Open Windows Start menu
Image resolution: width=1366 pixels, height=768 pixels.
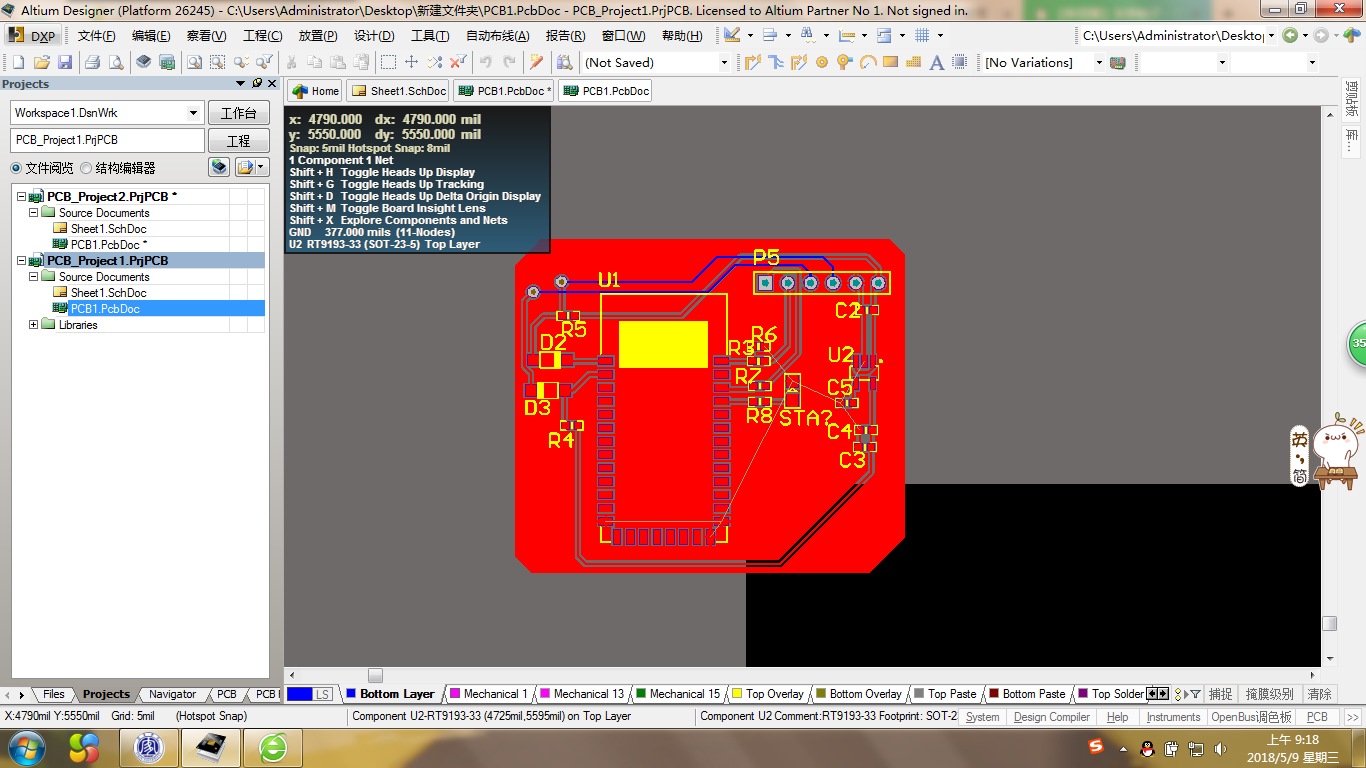pyautogui.click(x=25, y=748)
